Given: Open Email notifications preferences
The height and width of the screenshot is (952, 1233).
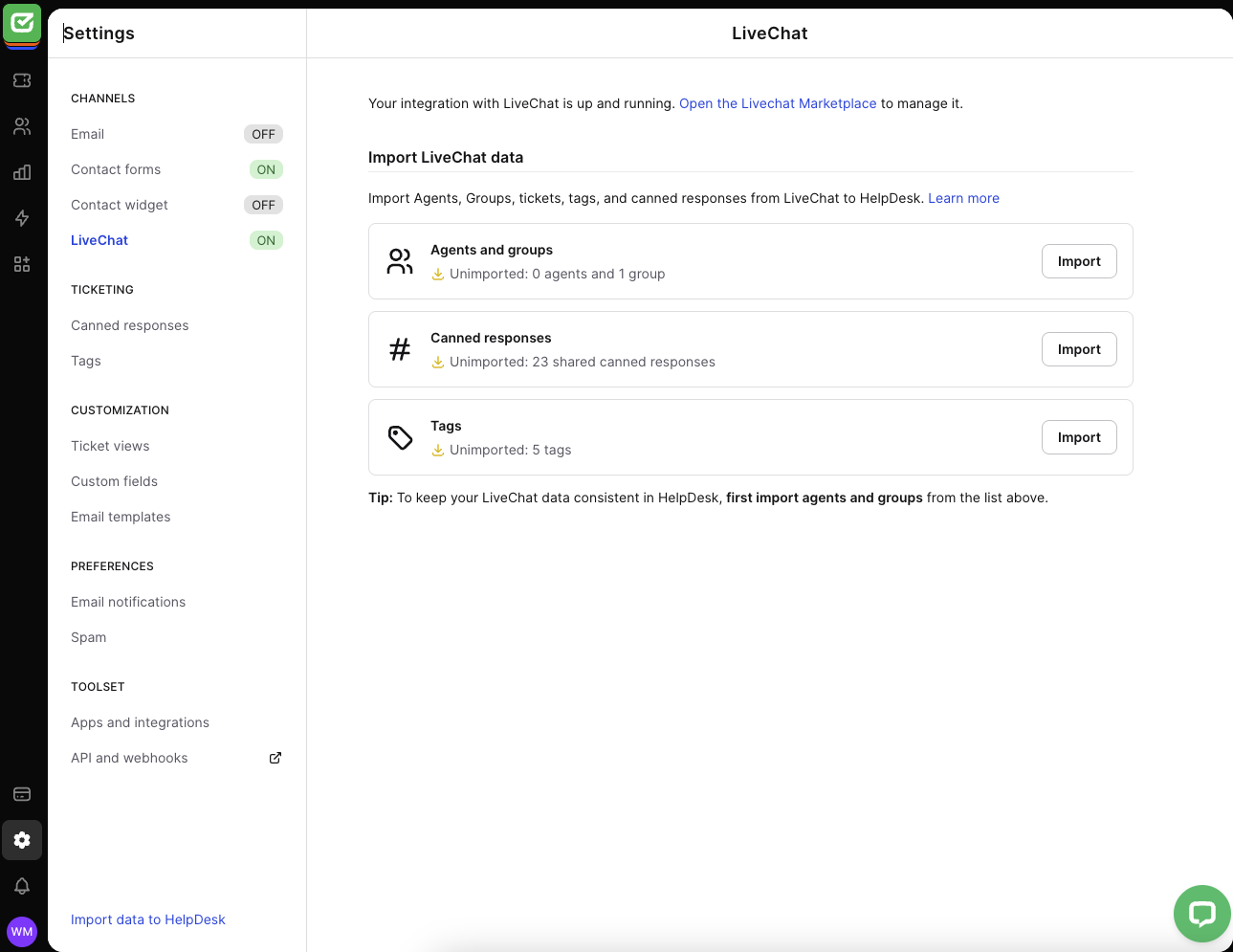Looking at the screenshot, I should [x=128, y=602].
